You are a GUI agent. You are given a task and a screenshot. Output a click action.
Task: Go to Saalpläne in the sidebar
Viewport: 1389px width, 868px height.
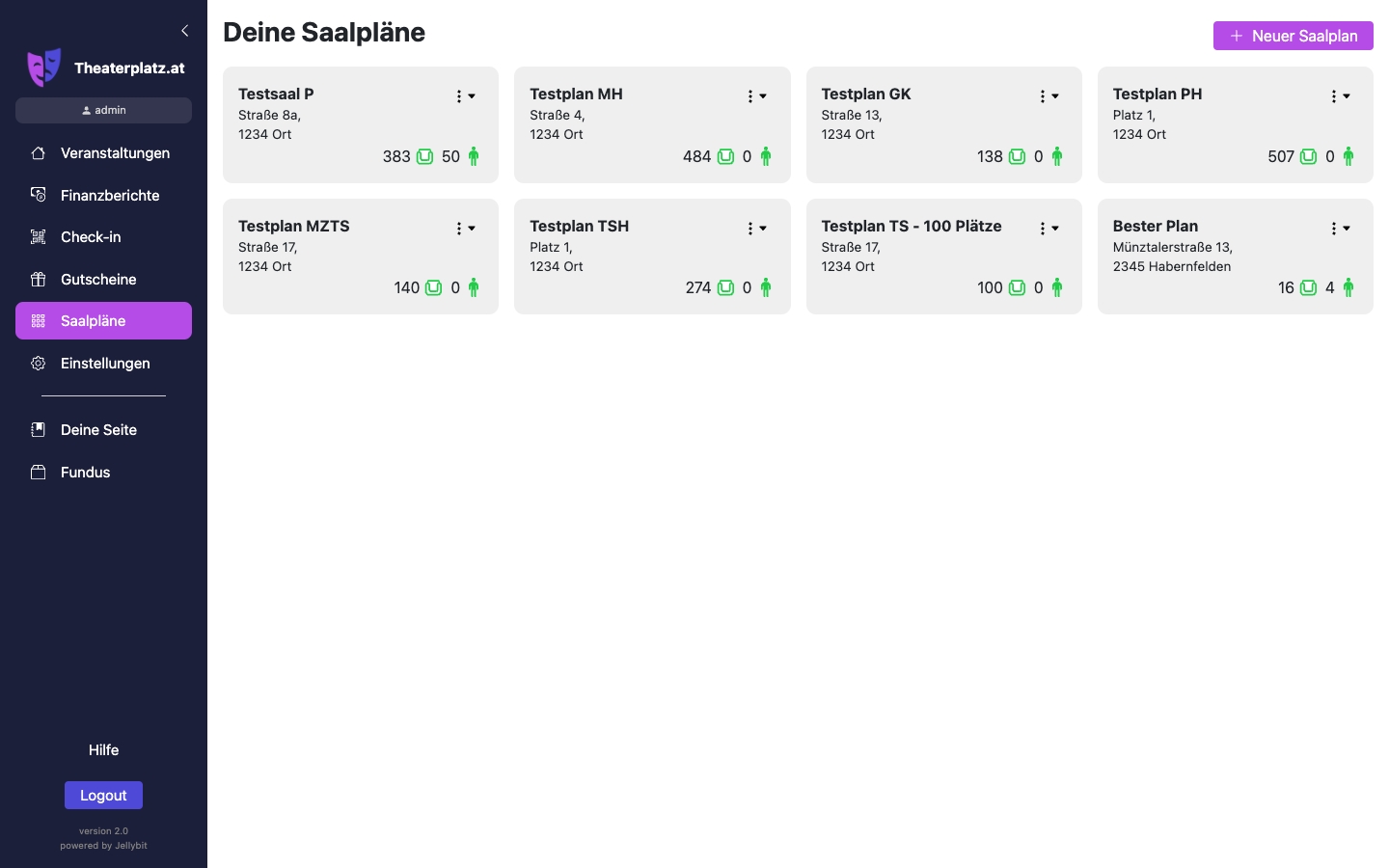103,321
